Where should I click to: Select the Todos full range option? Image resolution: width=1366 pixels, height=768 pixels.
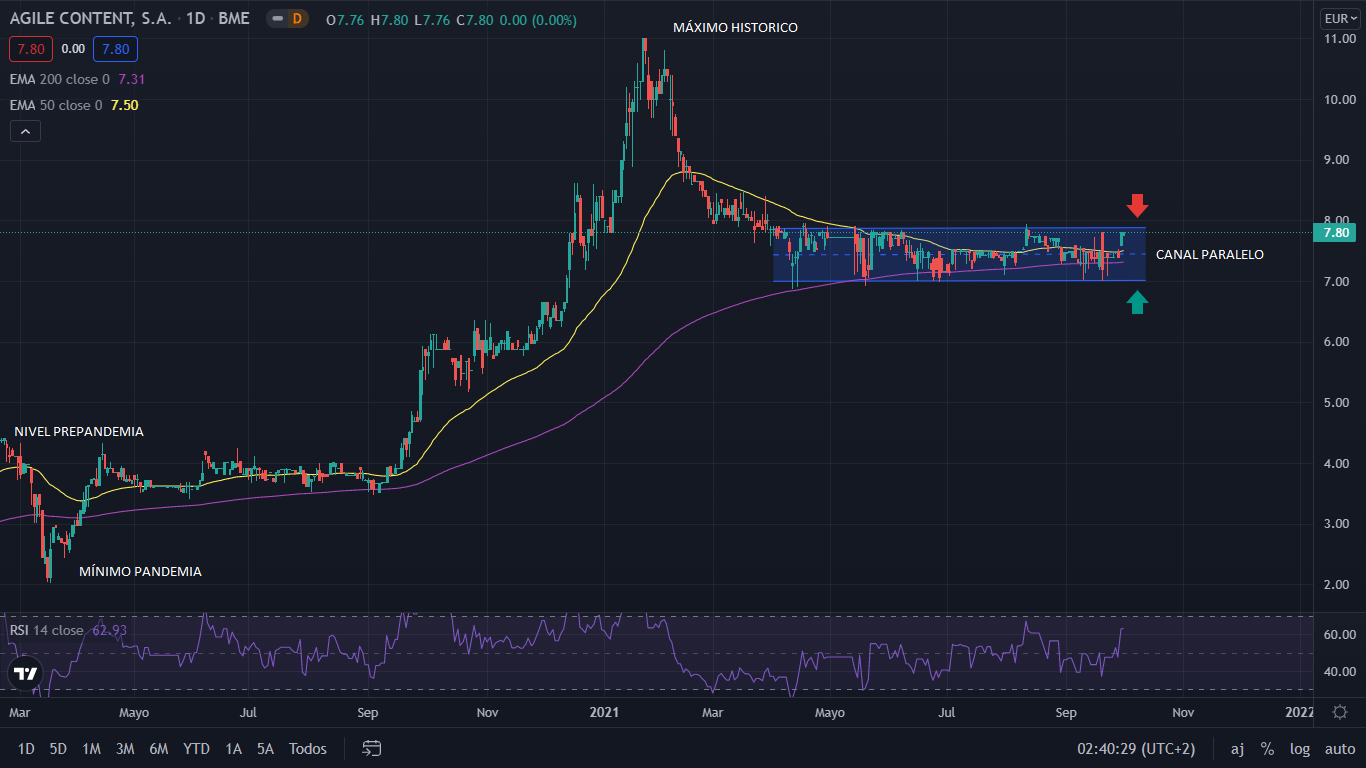(x=307, y=748)
